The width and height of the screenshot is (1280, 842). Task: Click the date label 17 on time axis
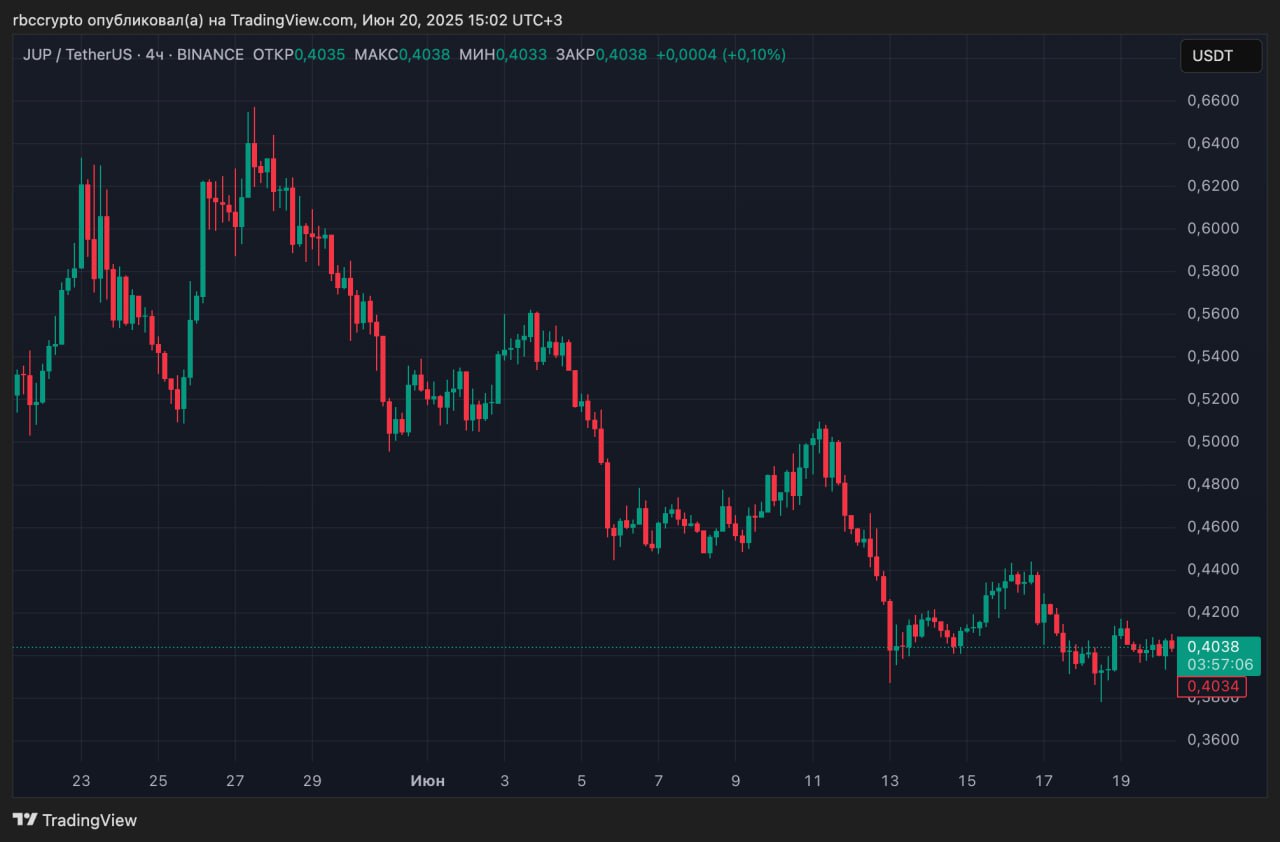[1043, 780]
